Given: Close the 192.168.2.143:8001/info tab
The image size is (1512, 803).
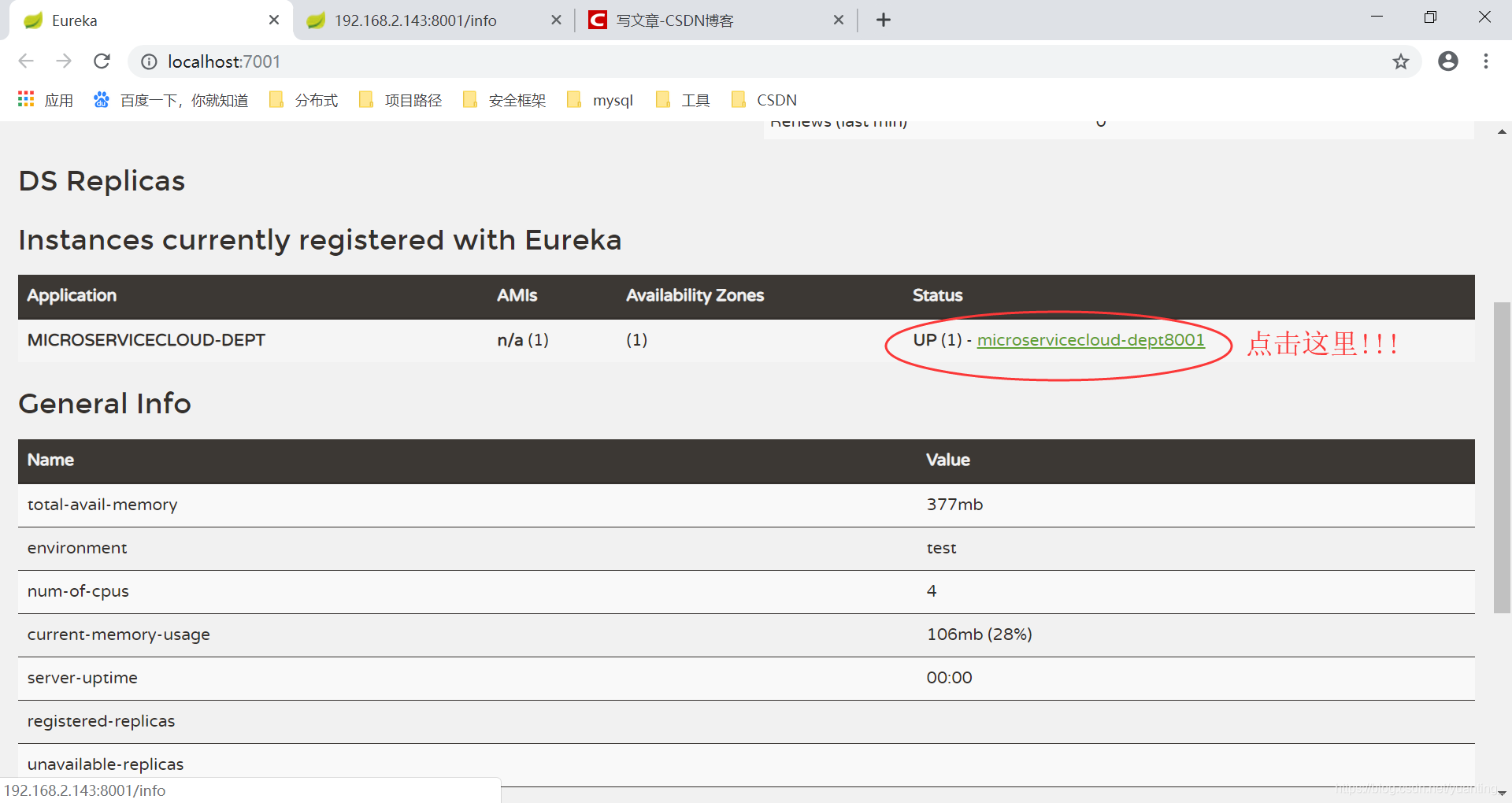Looking at the screenshot, I should (556, 20).
